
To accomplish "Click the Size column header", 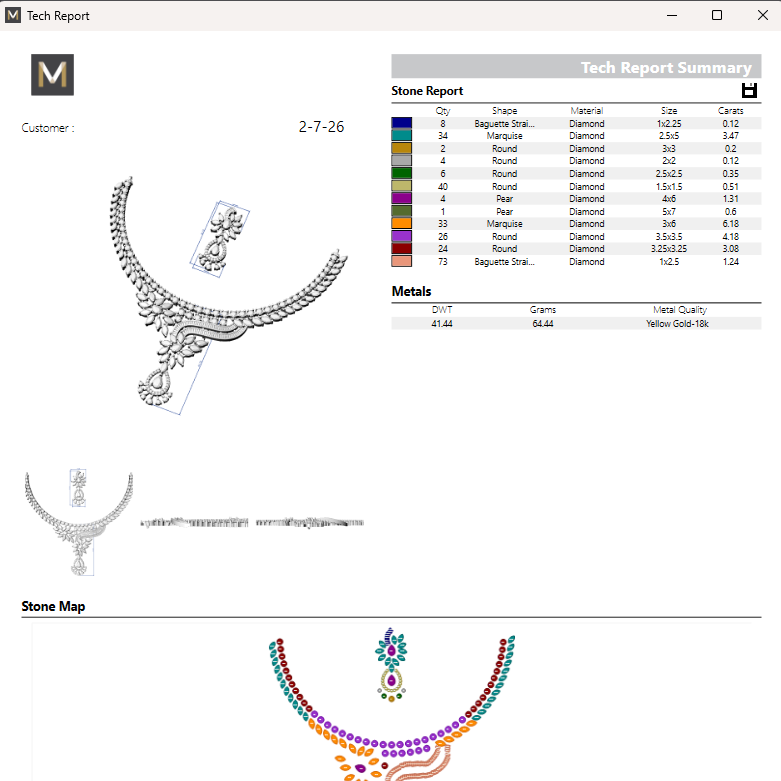I will point(669,111).
